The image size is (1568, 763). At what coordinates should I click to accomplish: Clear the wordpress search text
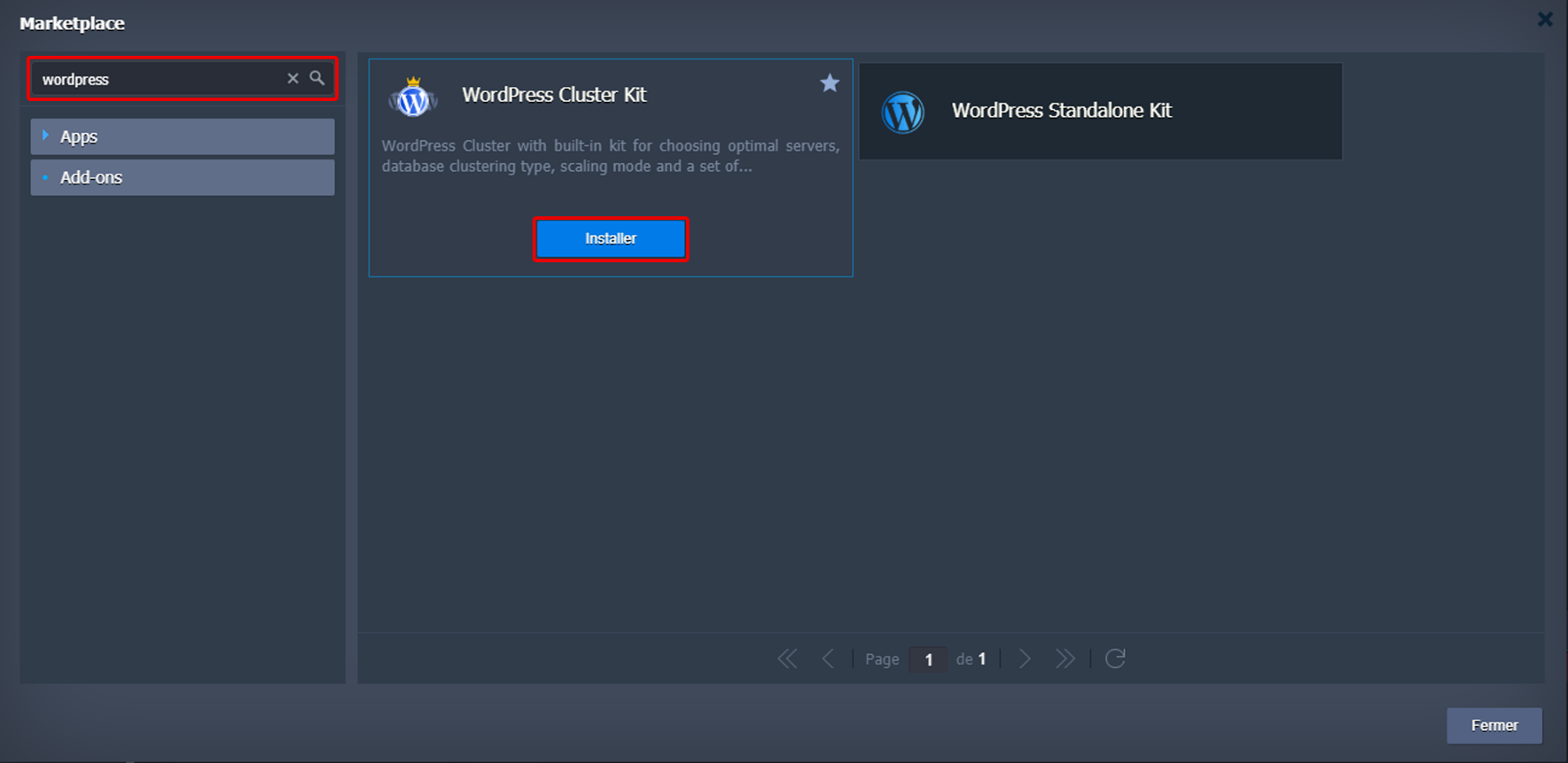[293, 79]
